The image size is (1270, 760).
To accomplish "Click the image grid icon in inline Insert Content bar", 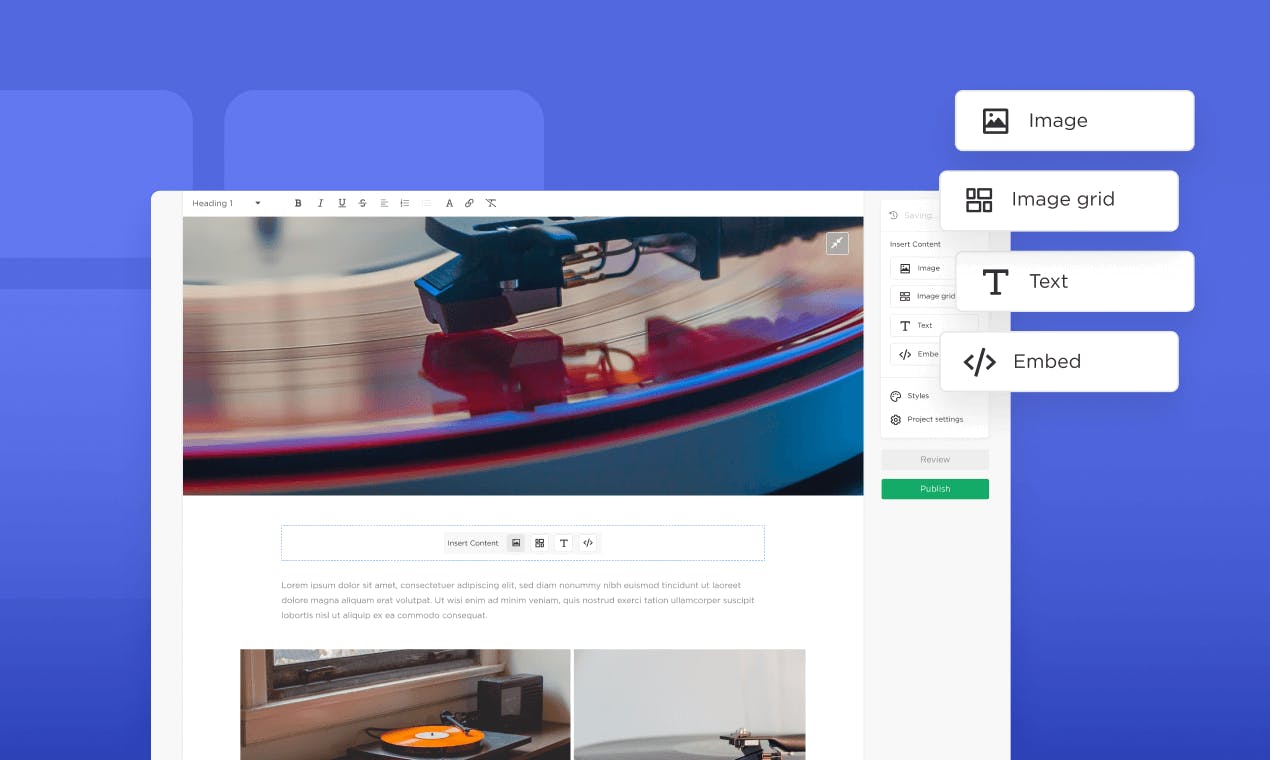I will pos(540,543).
